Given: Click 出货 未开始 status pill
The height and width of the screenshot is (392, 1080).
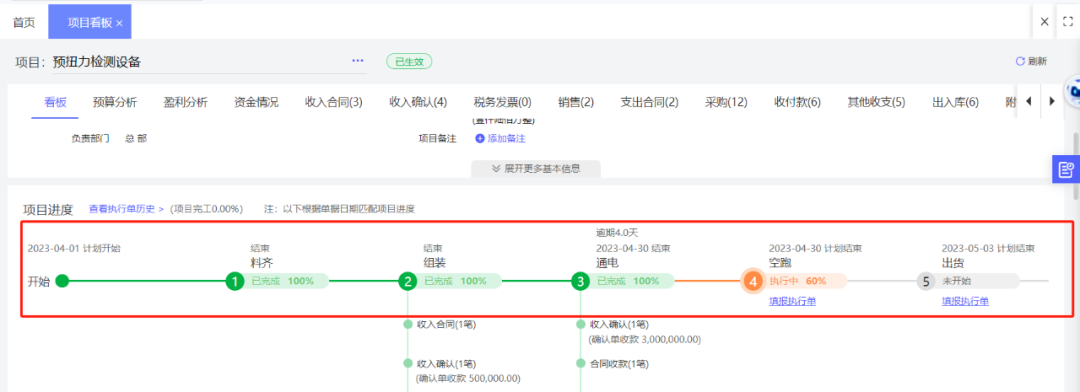Looking at the screenshot, I should 977,281.
